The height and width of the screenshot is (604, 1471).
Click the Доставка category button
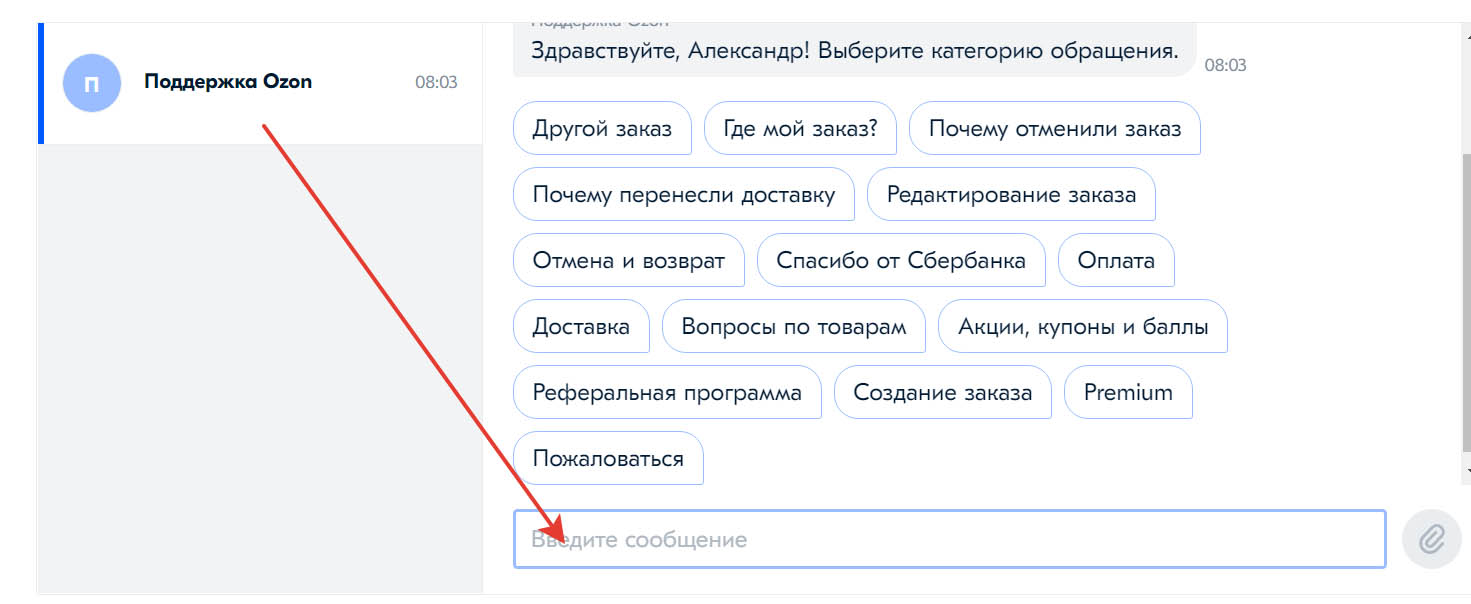click(x=581, y=327)
